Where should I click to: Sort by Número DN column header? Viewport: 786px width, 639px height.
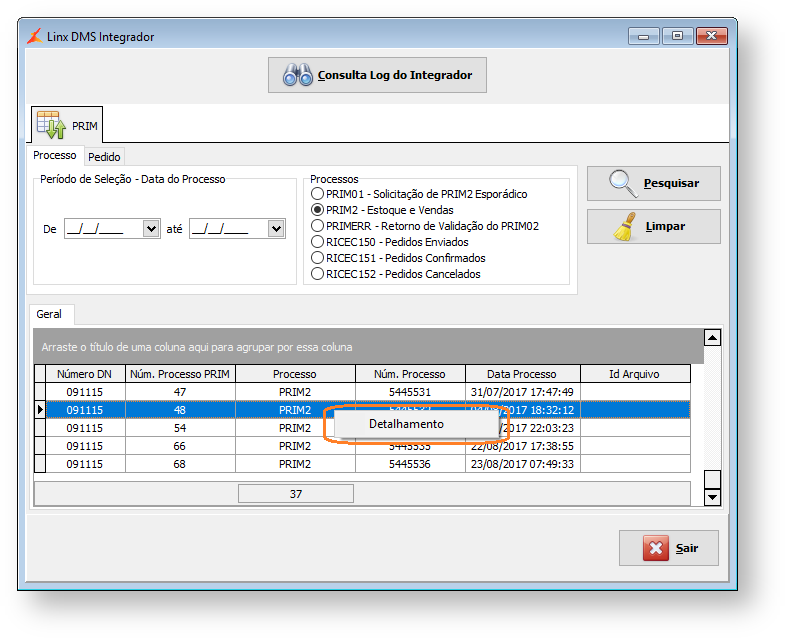[85, 374]
